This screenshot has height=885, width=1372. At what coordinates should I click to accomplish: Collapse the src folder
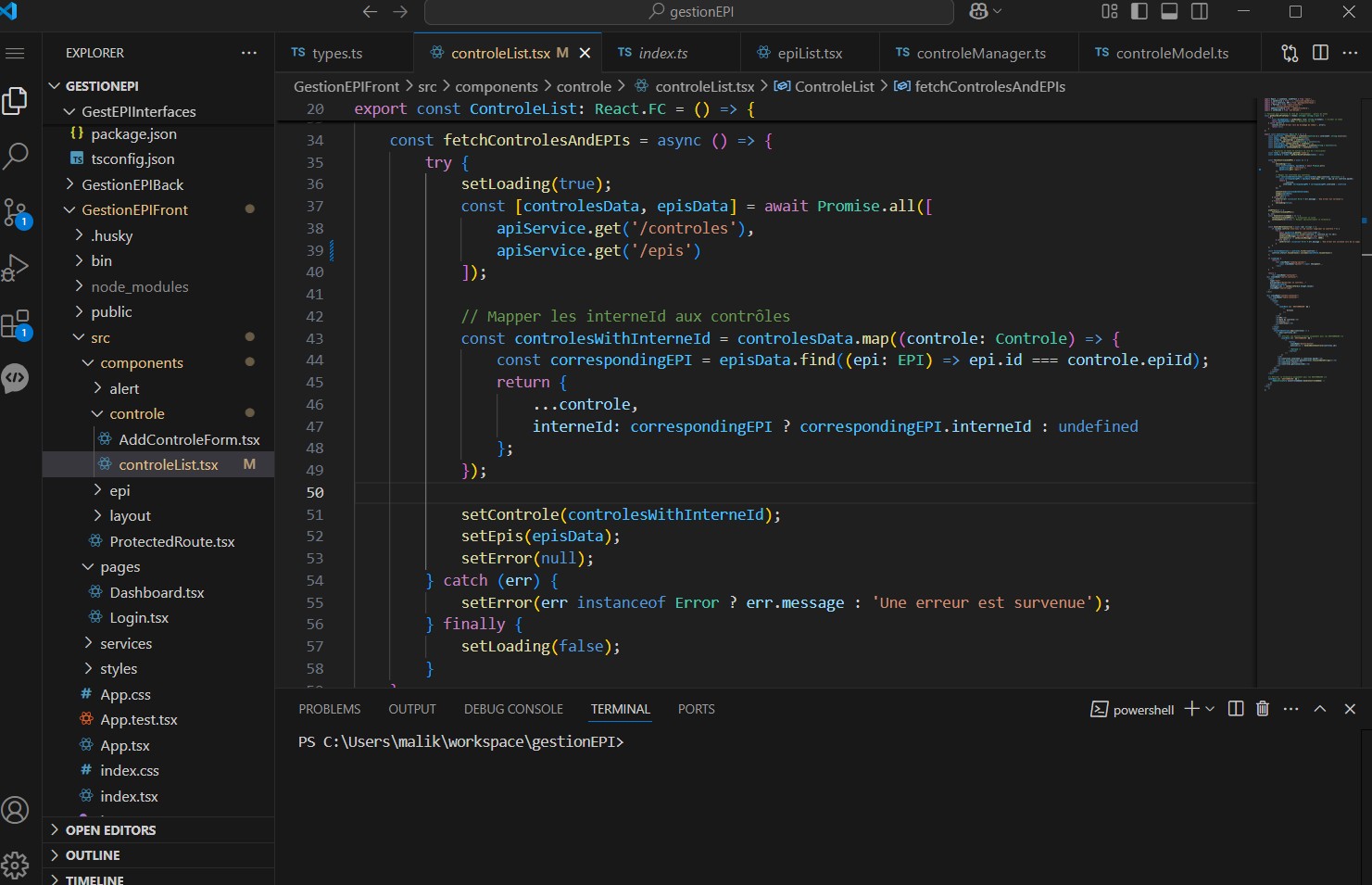tap(158, 337)
